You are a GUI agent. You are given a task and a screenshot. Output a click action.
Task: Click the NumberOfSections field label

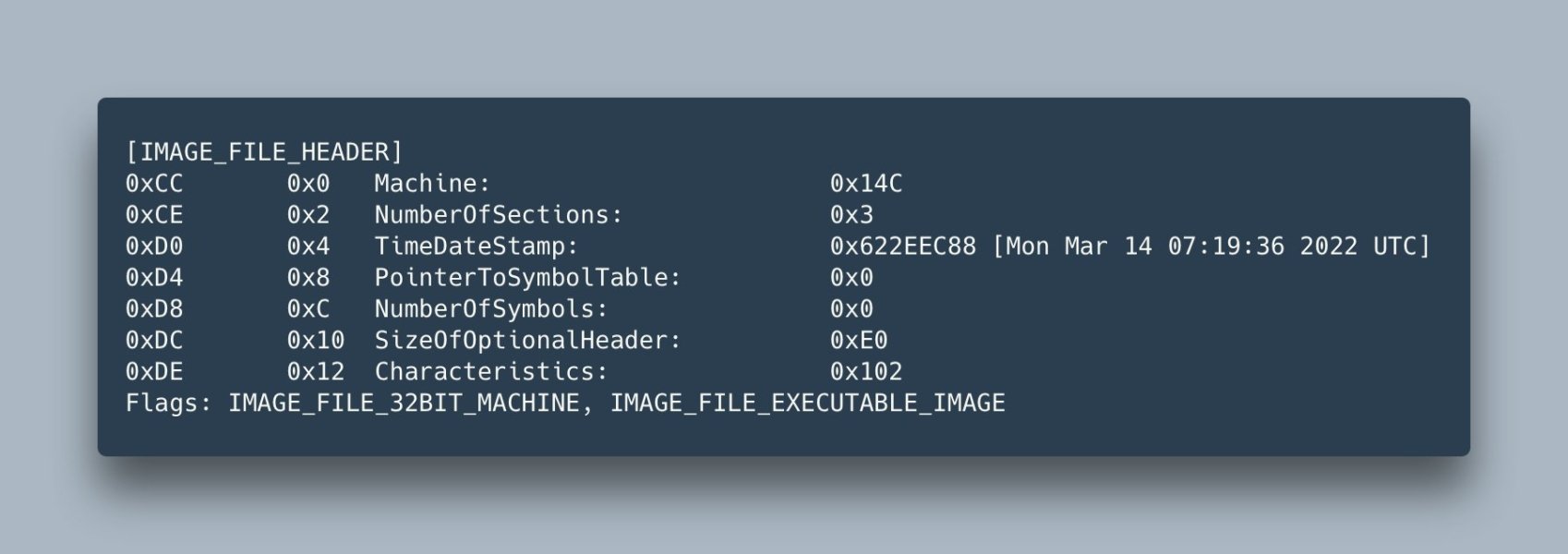tap(499, 215)
